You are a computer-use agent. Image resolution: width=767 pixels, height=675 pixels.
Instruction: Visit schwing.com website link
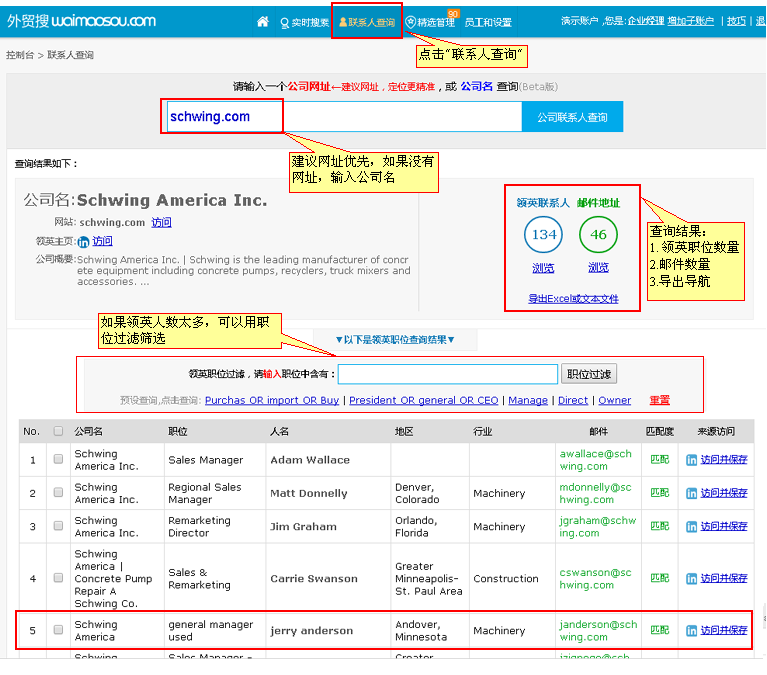click(161, 223)
